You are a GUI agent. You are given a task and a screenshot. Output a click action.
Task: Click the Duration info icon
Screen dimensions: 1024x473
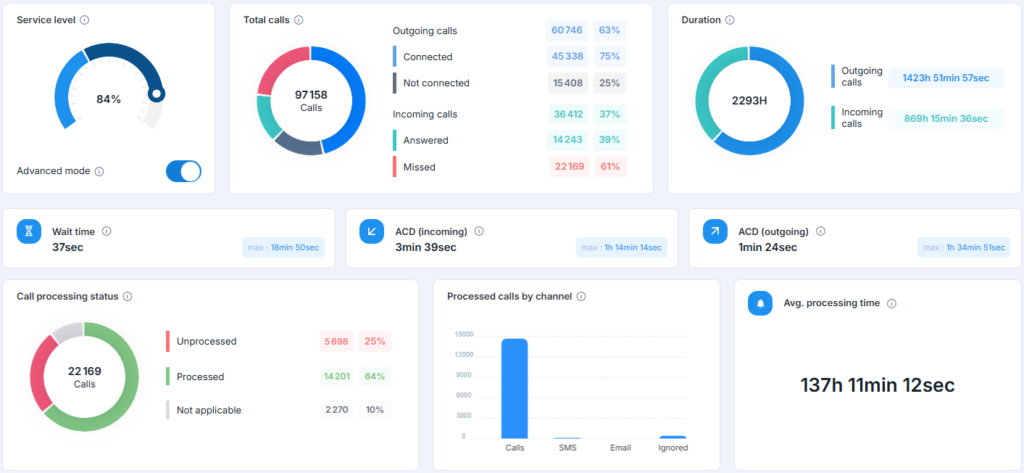[729, 20]
